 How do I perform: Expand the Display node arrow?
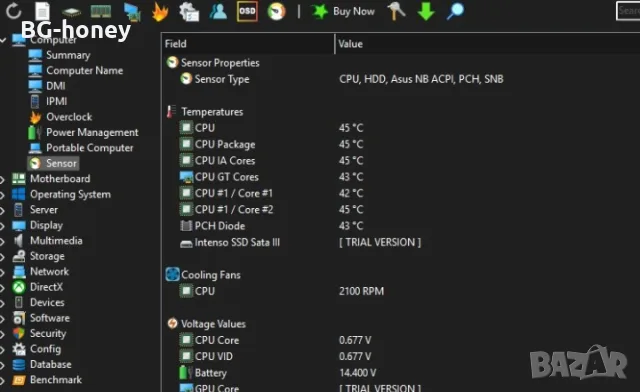point(3,226)
